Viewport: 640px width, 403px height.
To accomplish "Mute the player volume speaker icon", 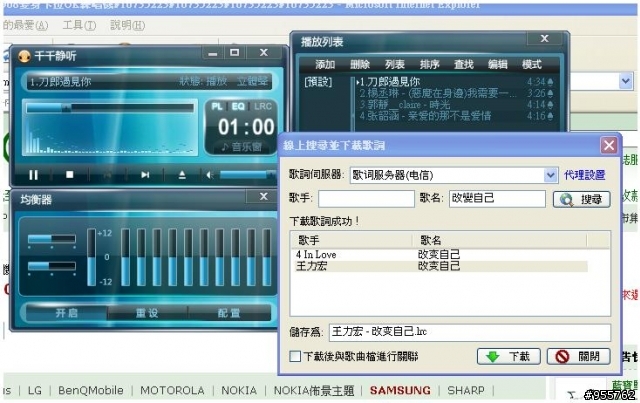I will pos(209,175).
